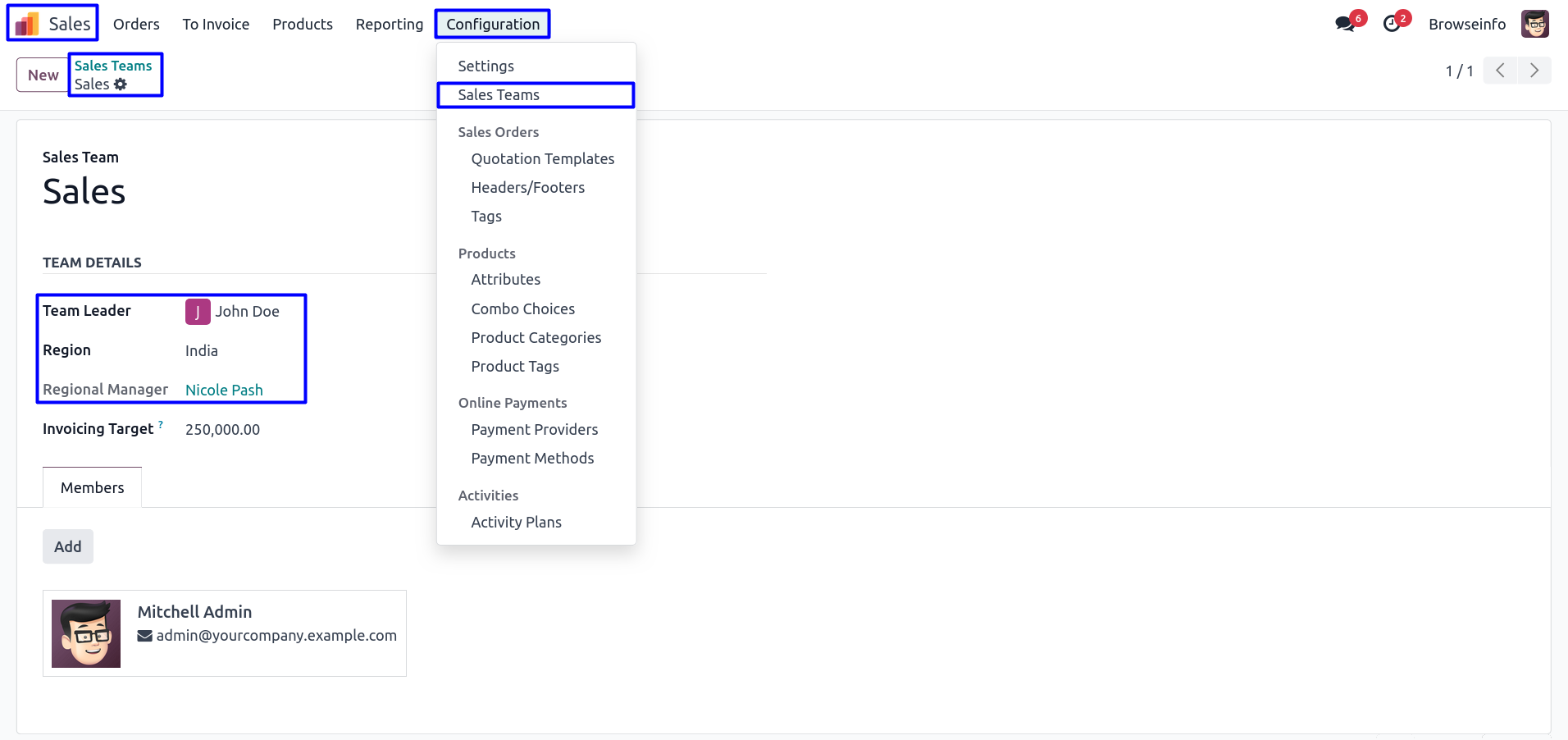This screenshot has width=1568, height=740.
Task: Open Attributes under Products
Action: (536, 280)
